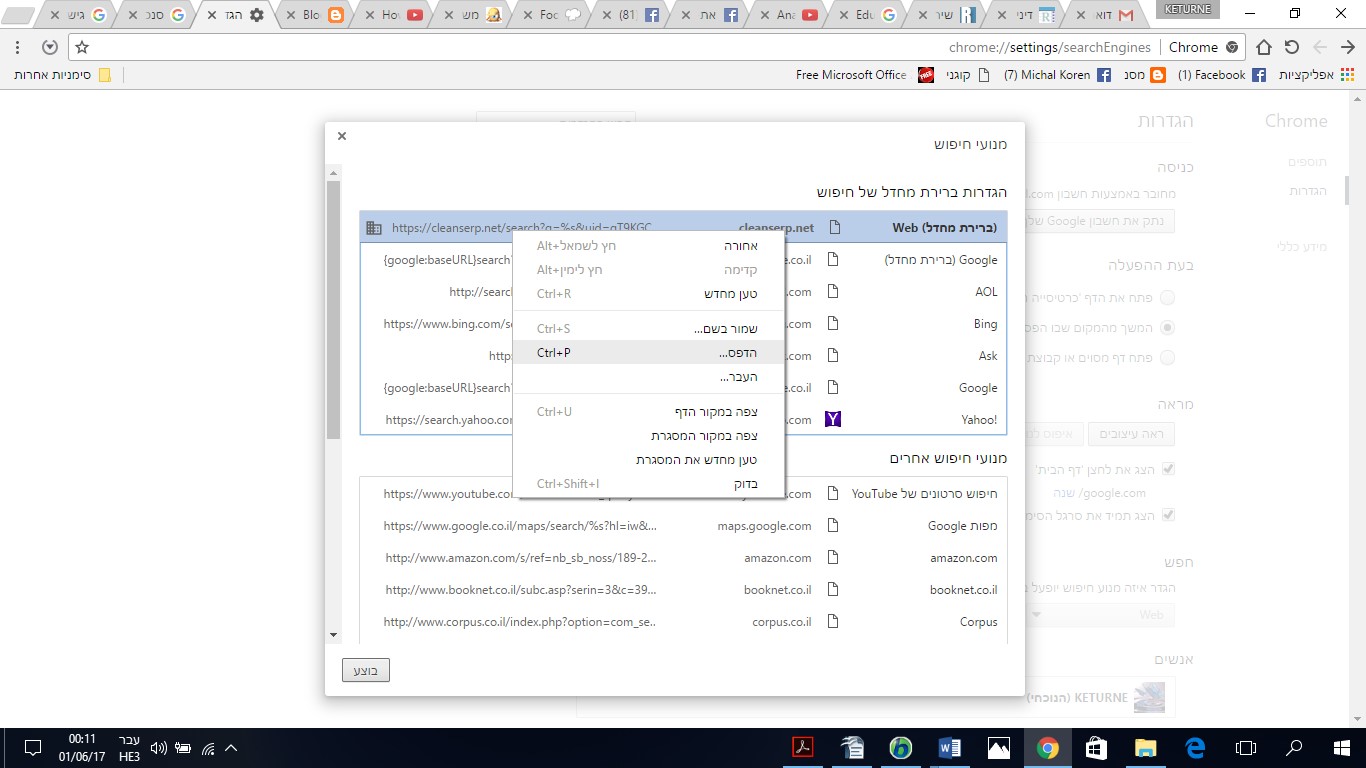Click the reload page toolbar icon
Viewport: 1366px width, 768px height.
pos(1292,48)
